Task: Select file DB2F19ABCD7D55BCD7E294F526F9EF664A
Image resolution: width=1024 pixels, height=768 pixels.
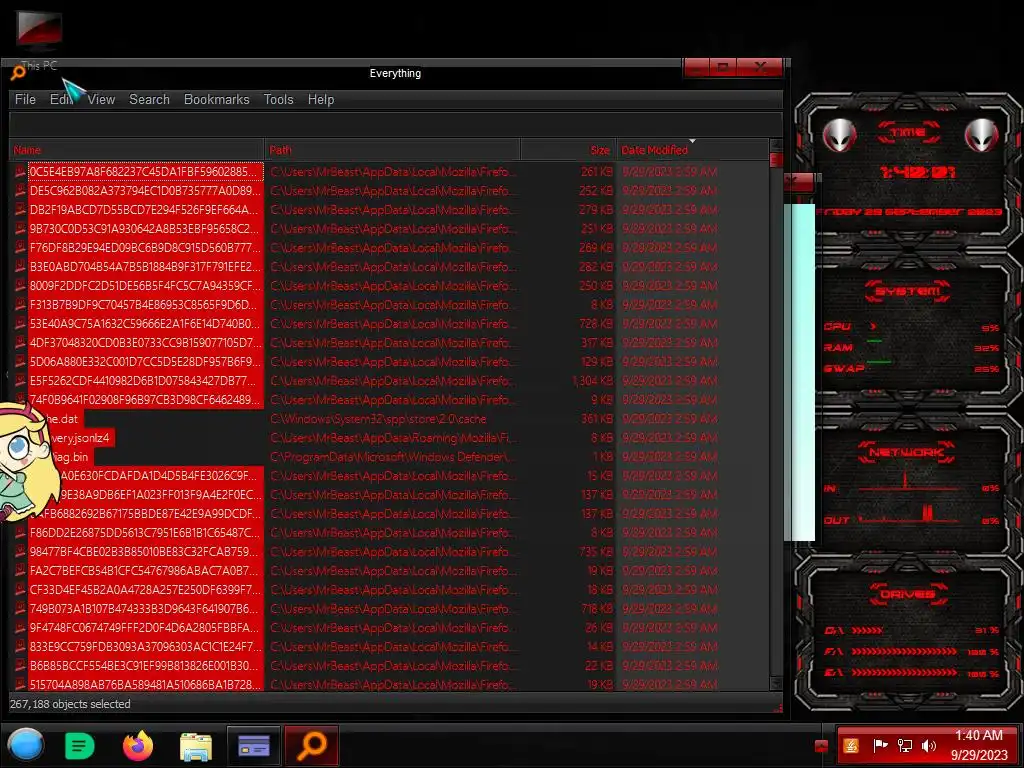Action: (x=146, y=210)
